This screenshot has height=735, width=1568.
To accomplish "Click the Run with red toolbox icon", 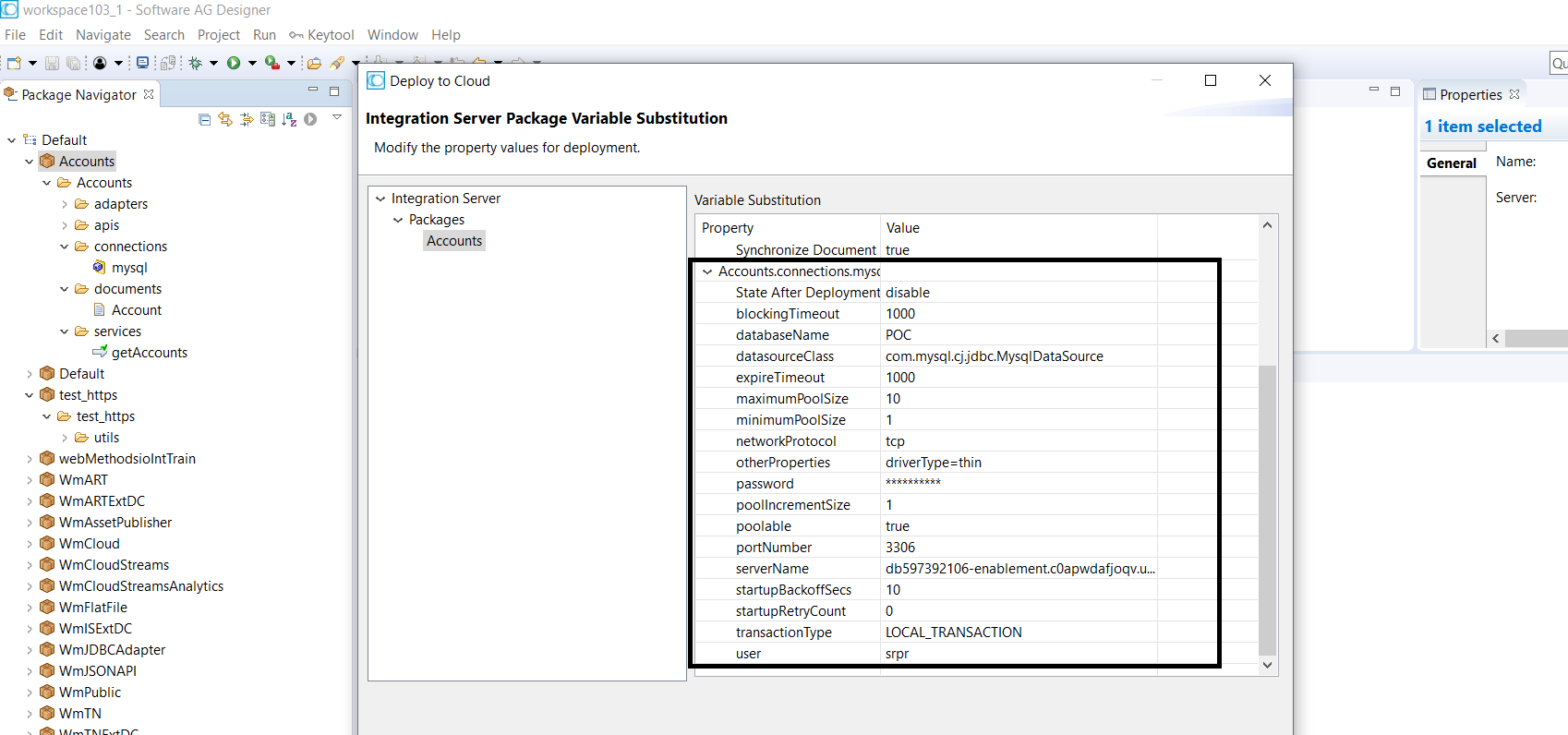I will (271, 63).
